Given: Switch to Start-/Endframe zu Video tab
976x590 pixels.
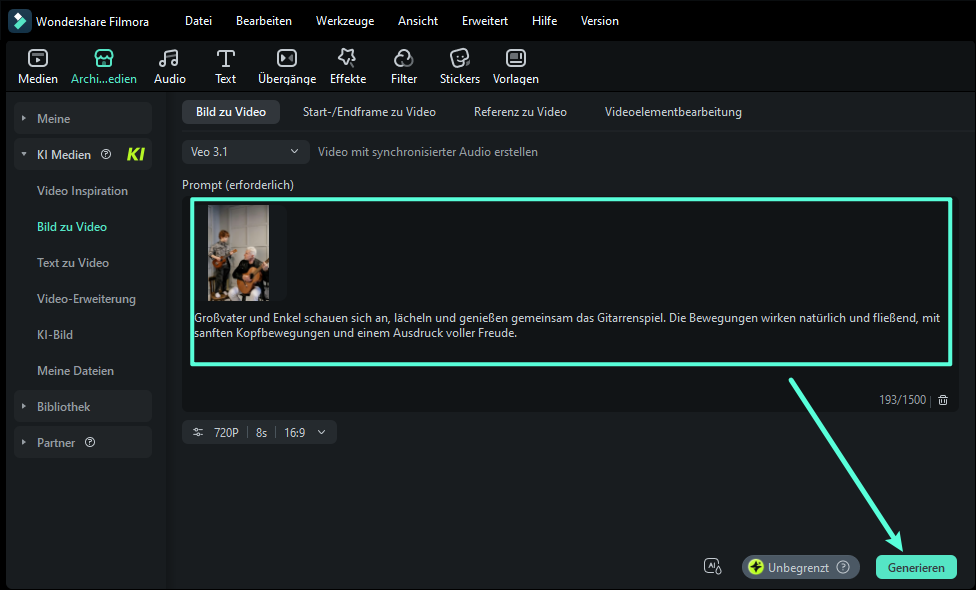Looking at the screenshot, I should [x=369, y=112].
